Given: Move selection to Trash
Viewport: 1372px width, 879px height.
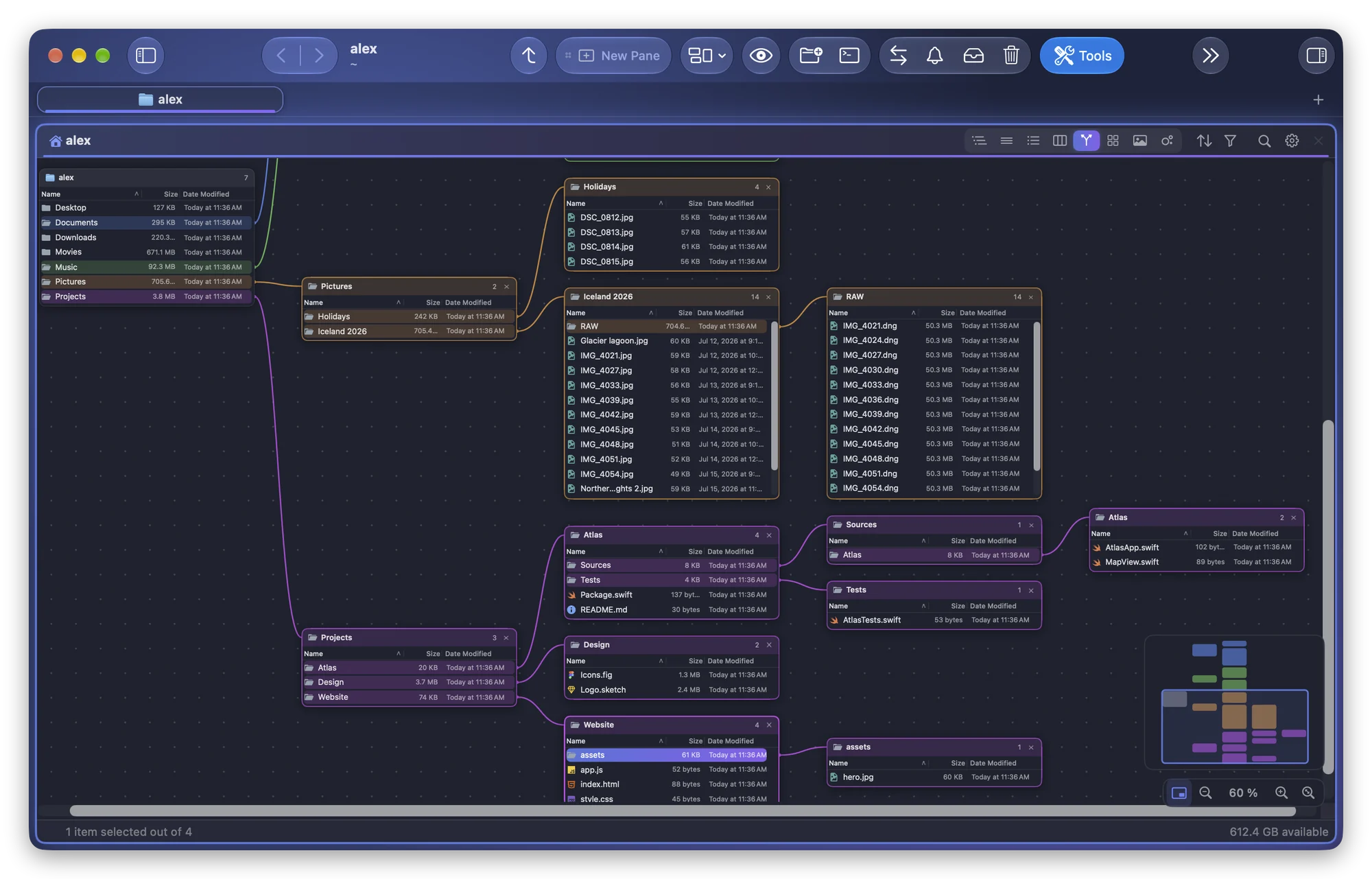Looking at the screenshot, I should (1010, 56).
